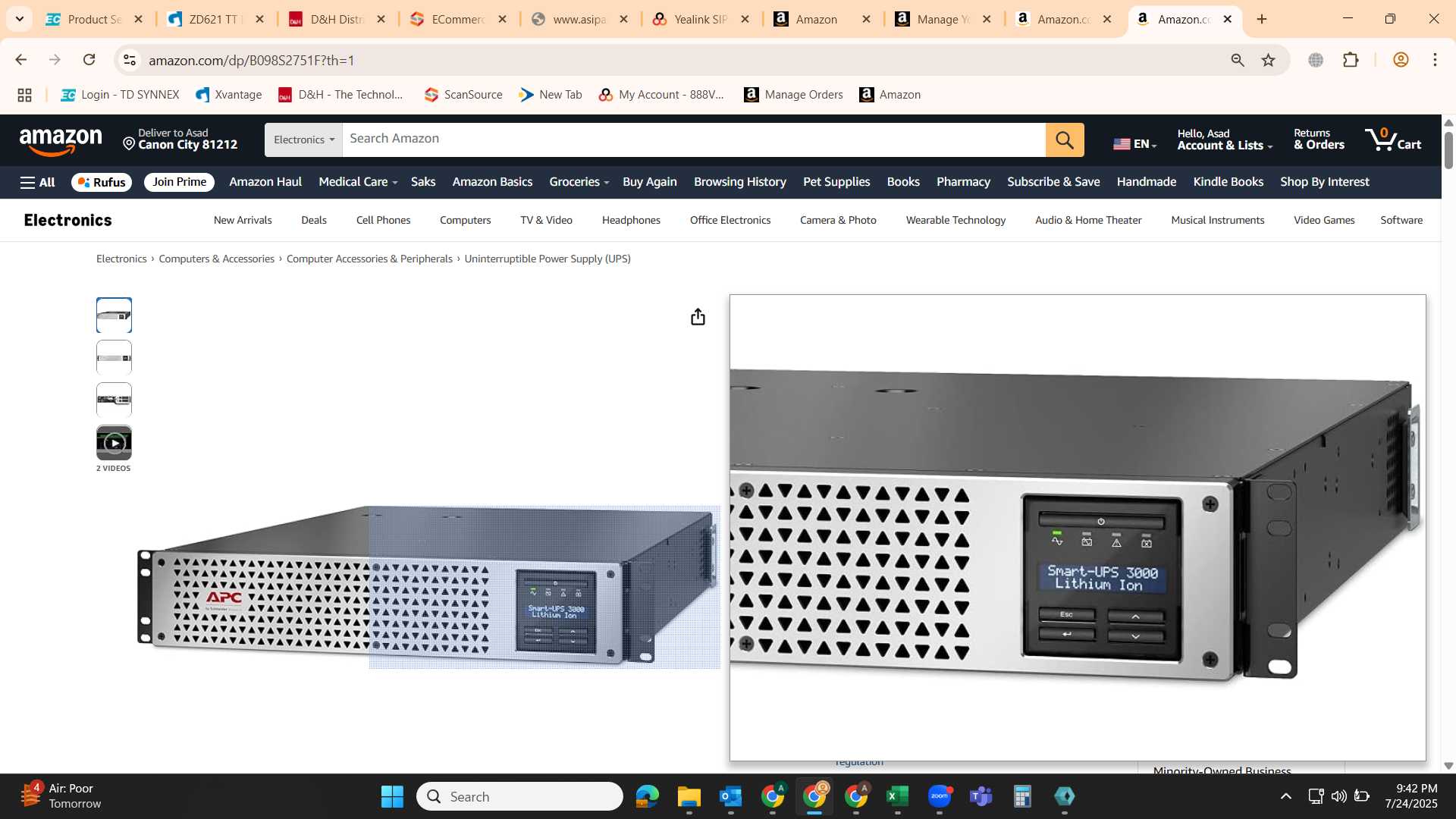Open Calculator from taskbar
The height and width of the screenshot is (819, 1456).
(1022, 796)
